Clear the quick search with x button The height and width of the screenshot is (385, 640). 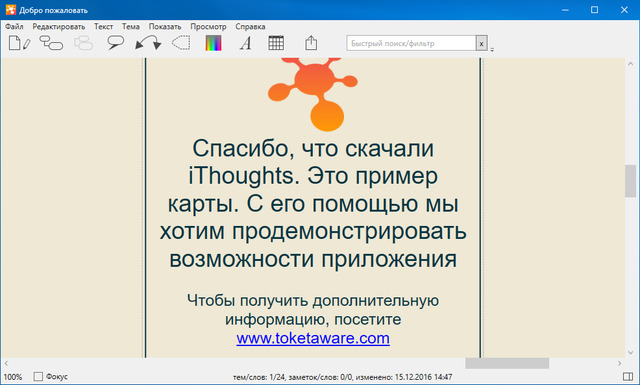[x=481, y=43]
